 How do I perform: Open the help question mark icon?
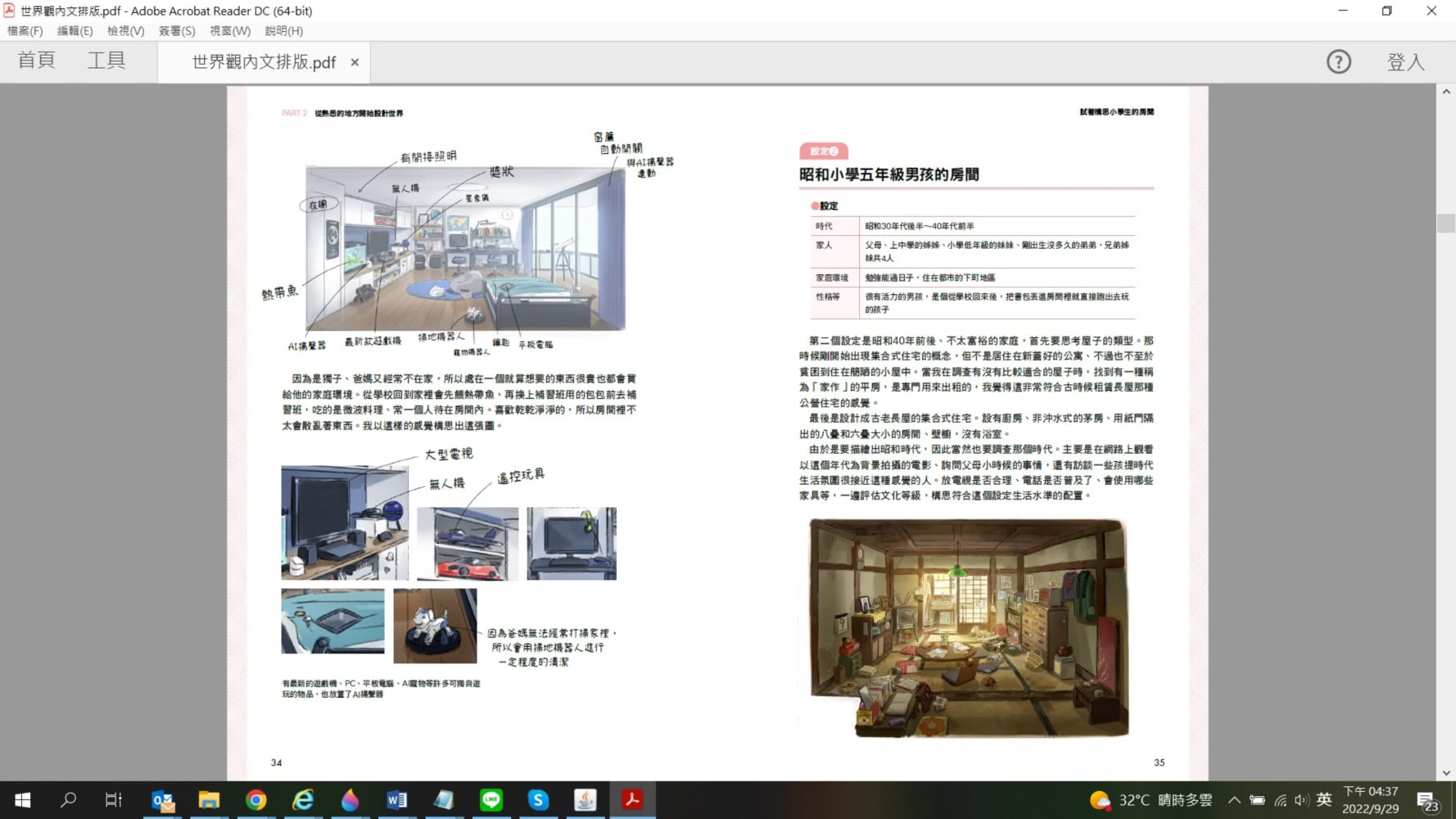[x=1339, y=61]
